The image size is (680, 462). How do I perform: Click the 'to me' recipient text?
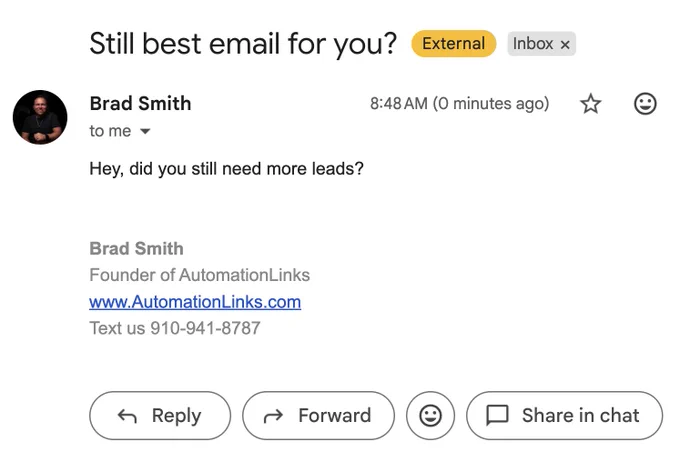coord(110,131)
